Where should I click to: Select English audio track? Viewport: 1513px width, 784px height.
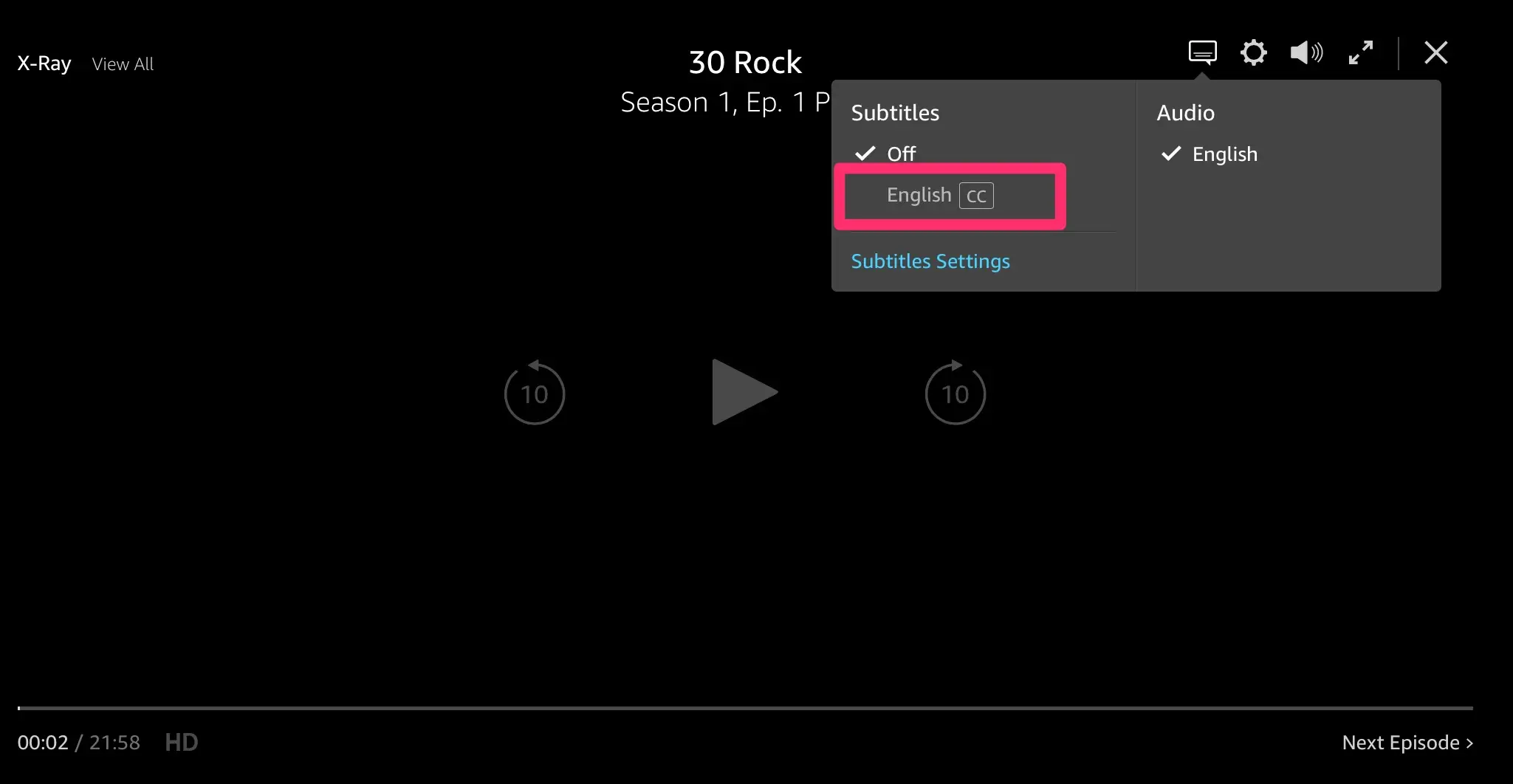point(1224,154)
